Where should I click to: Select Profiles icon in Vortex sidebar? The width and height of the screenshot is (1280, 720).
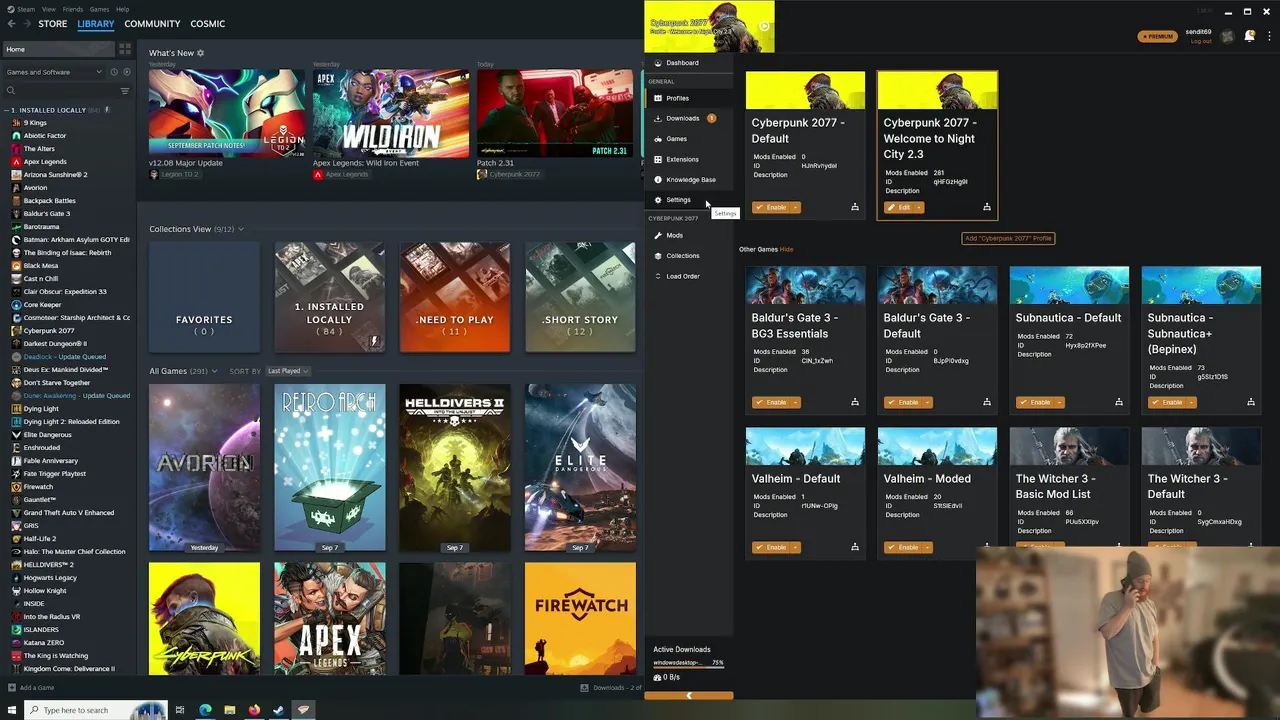(x=658, y=98)
